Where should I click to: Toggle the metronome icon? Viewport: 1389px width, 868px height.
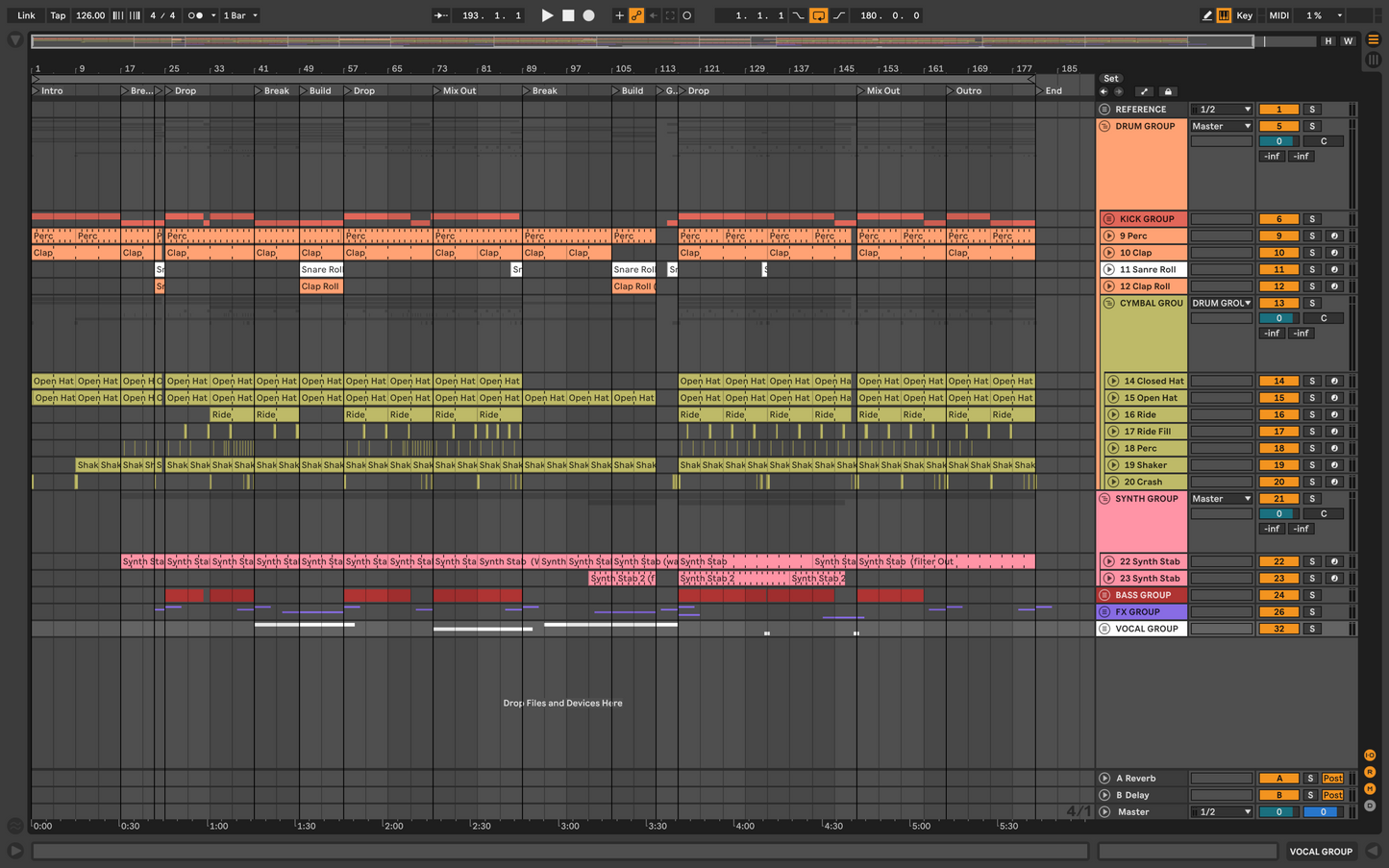pos(196,15)
